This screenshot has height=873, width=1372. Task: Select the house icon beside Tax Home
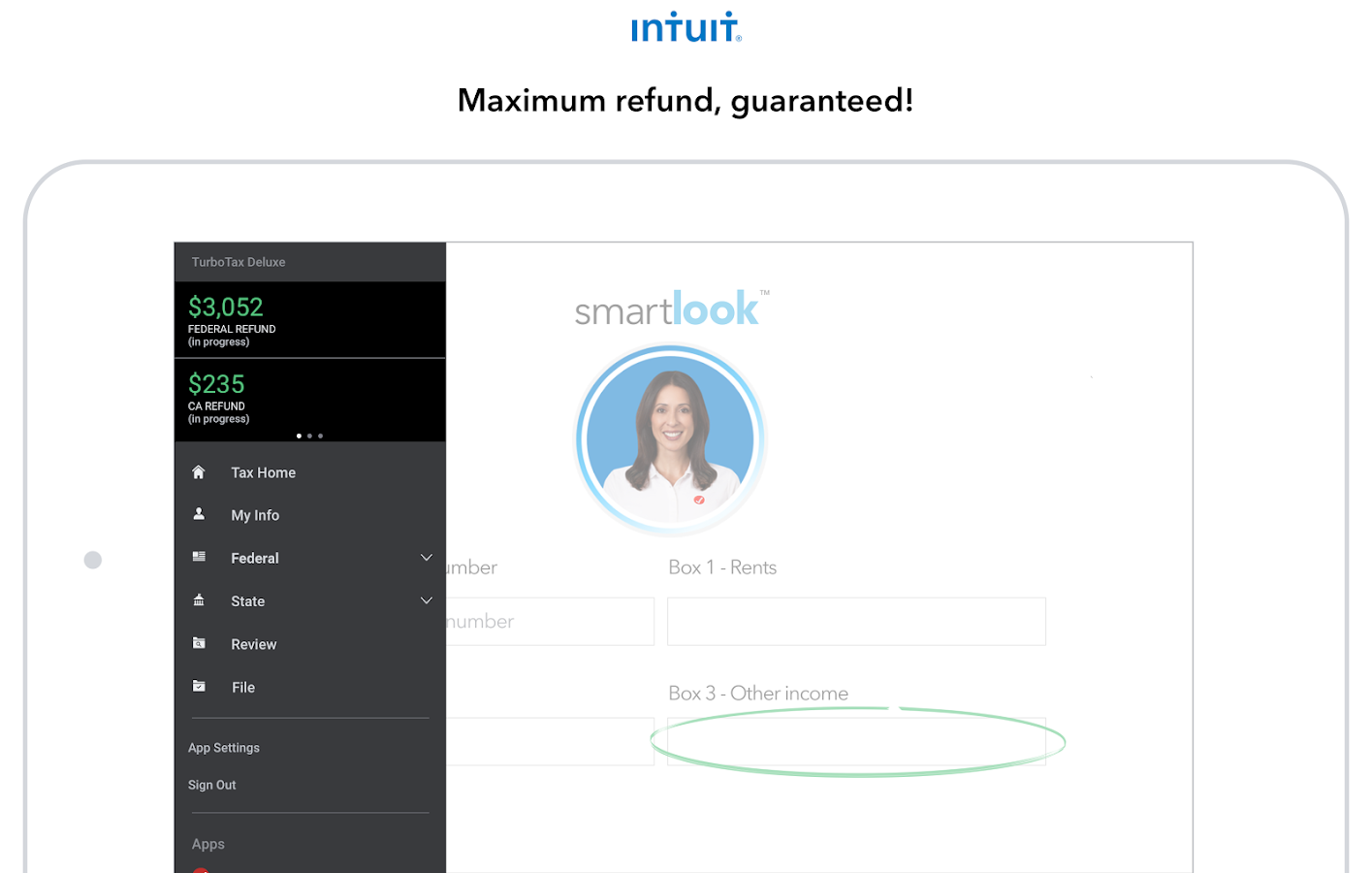pyautogui.click(x=199, y=472)
